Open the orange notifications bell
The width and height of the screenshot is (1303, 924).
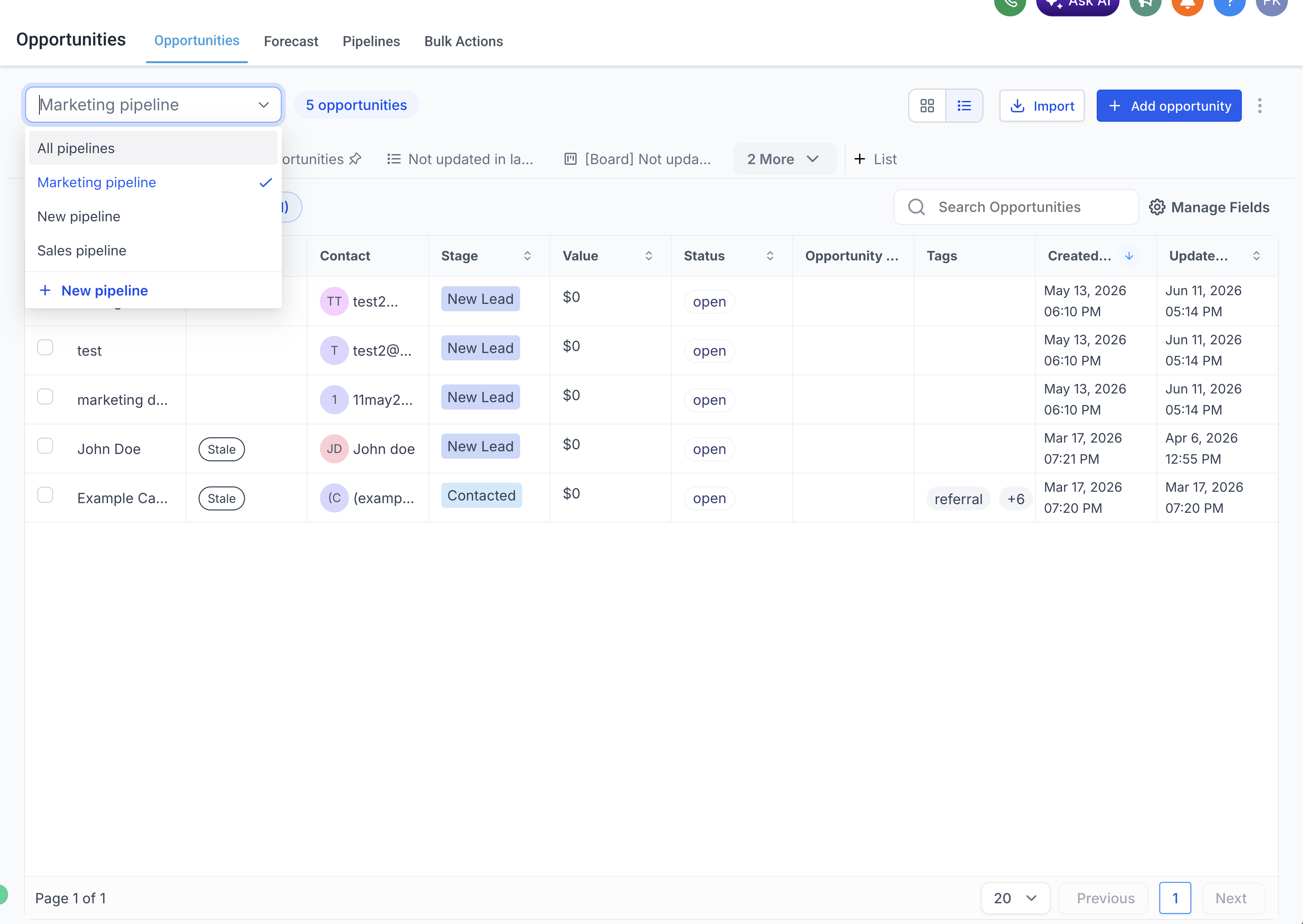tap(1187, 3)
